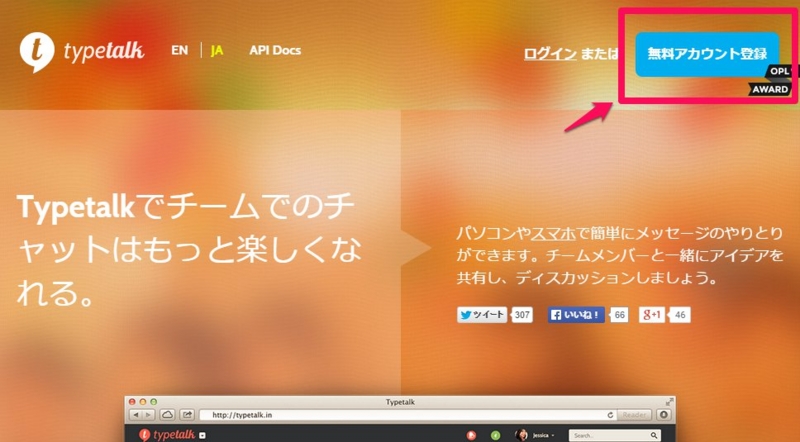Click the downloads icon beside Reader button
The width and height of the screenshot is (800, 442).
coord(663,415)
